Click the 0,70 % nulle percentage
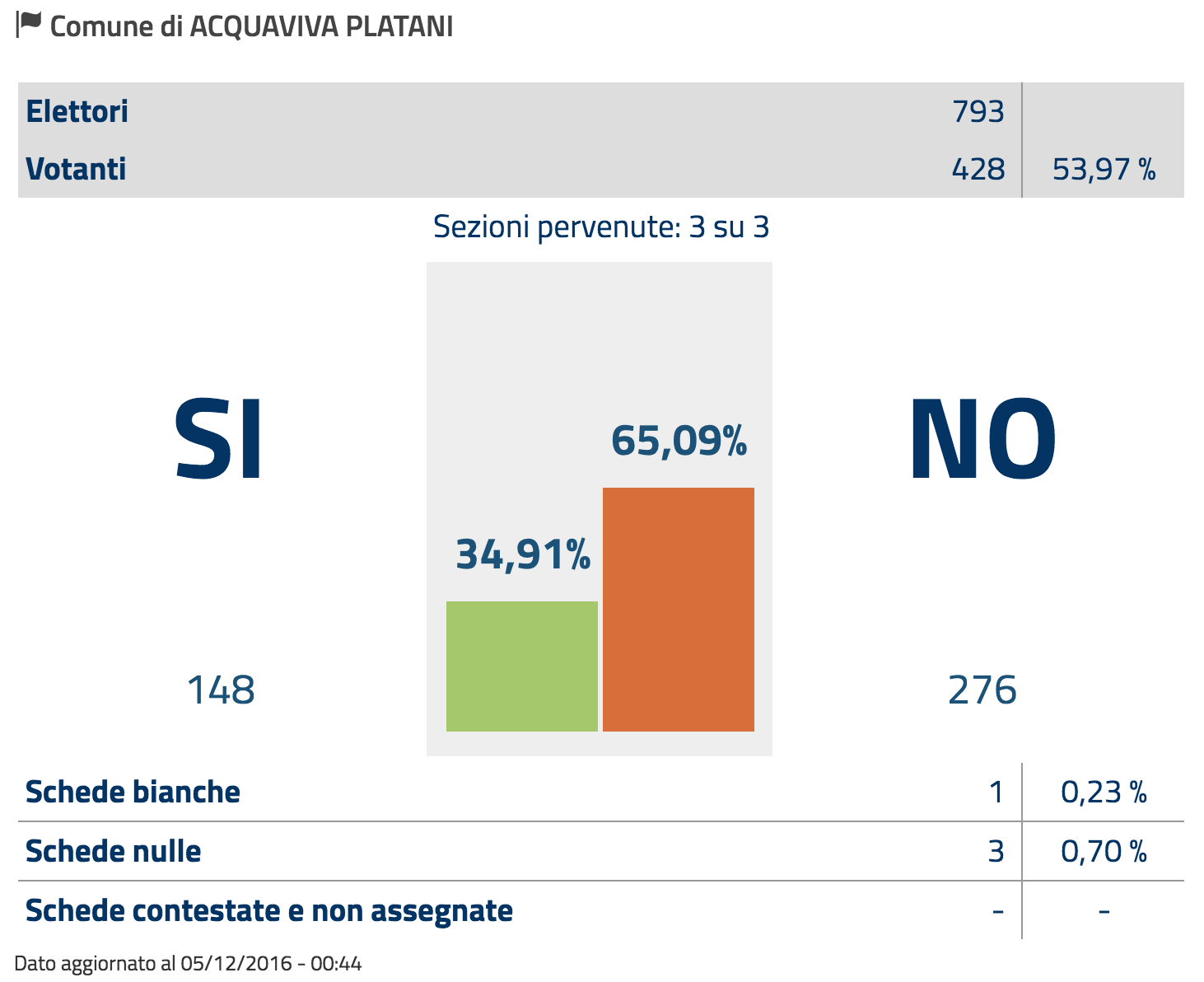The height and width of the screenshot is (982, 1204). coord(1104,851)
